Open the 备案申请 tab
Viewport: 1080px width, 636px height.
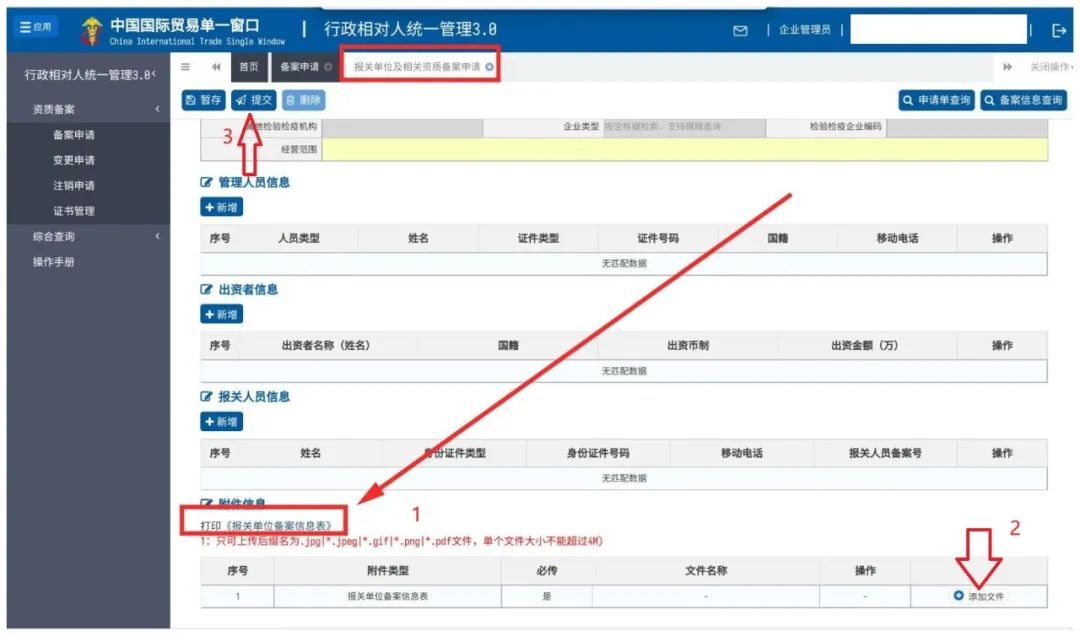[299, 68]
